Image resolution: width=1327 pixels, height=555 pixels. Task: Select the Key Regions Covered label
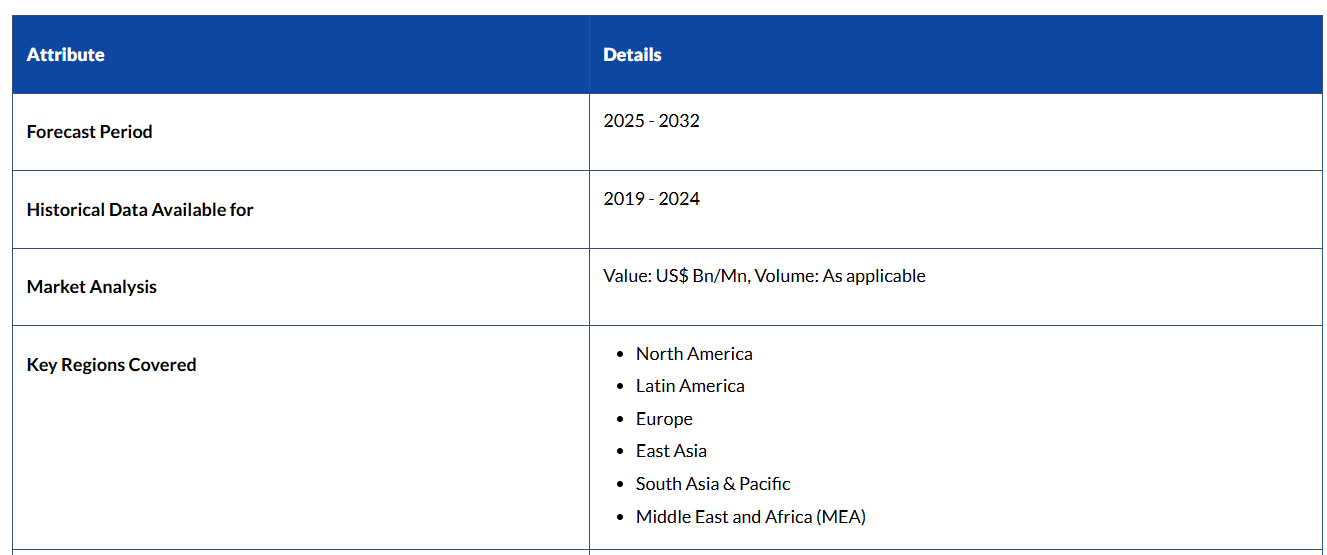111,365
